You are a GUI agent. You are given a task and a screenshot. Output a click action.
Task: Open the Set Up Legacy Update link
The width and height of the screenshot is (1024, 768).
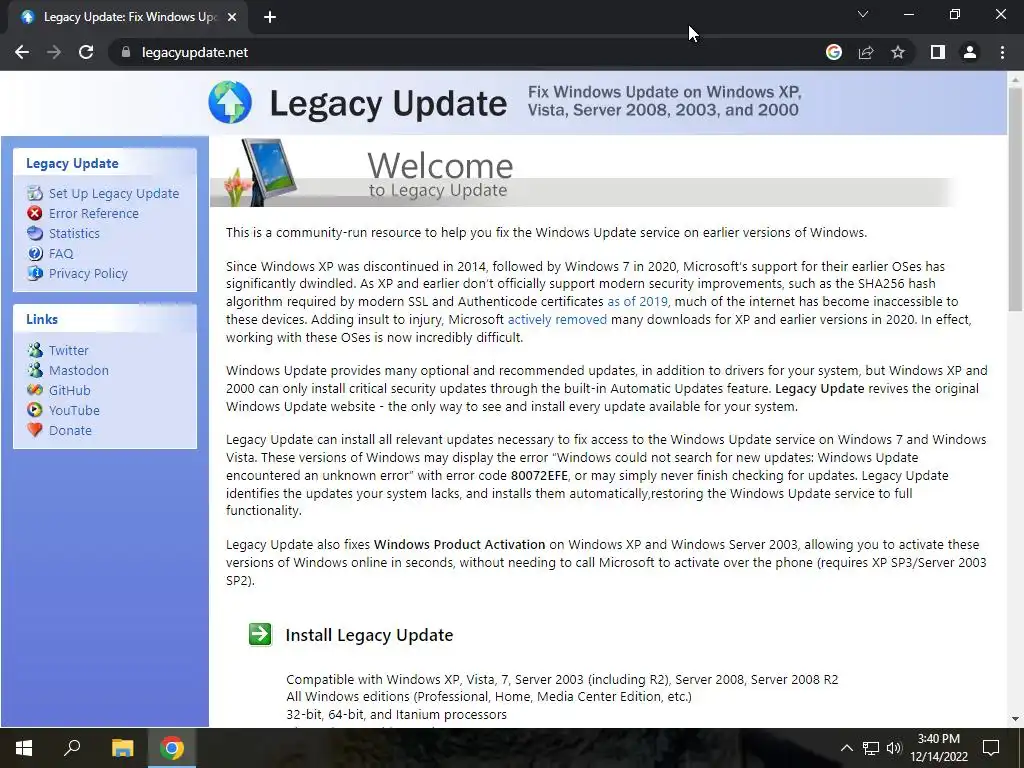coord(114,193)
